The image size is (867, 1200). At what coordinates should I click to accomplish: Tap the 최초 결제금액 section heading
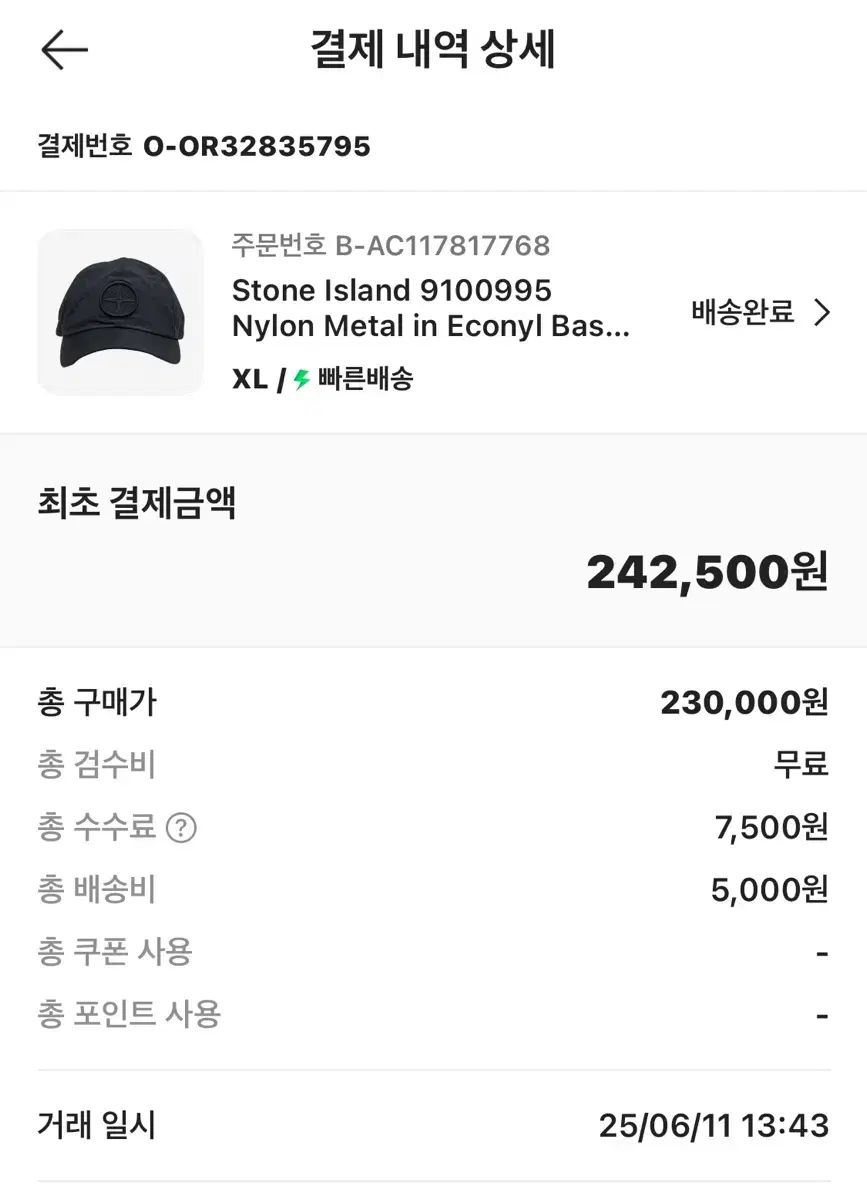[136, 503]
